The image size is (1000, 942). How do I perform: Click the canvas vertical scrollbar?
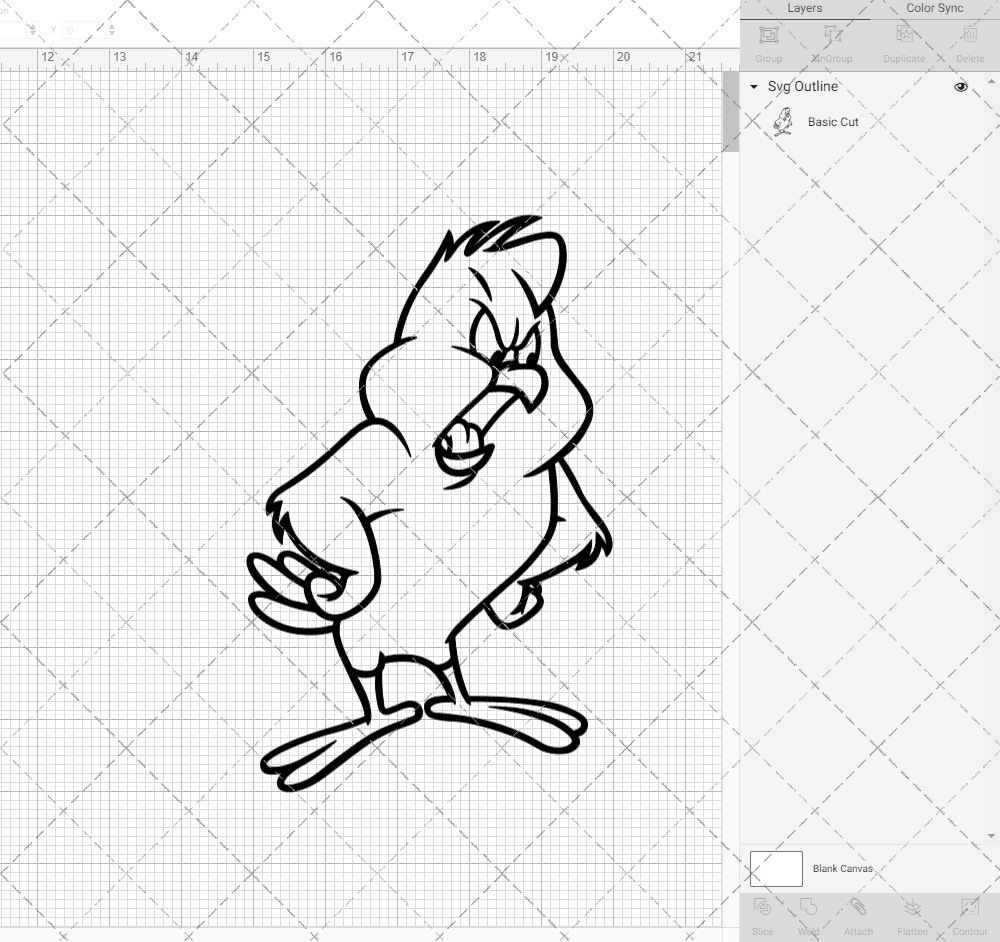coord(729,111)
